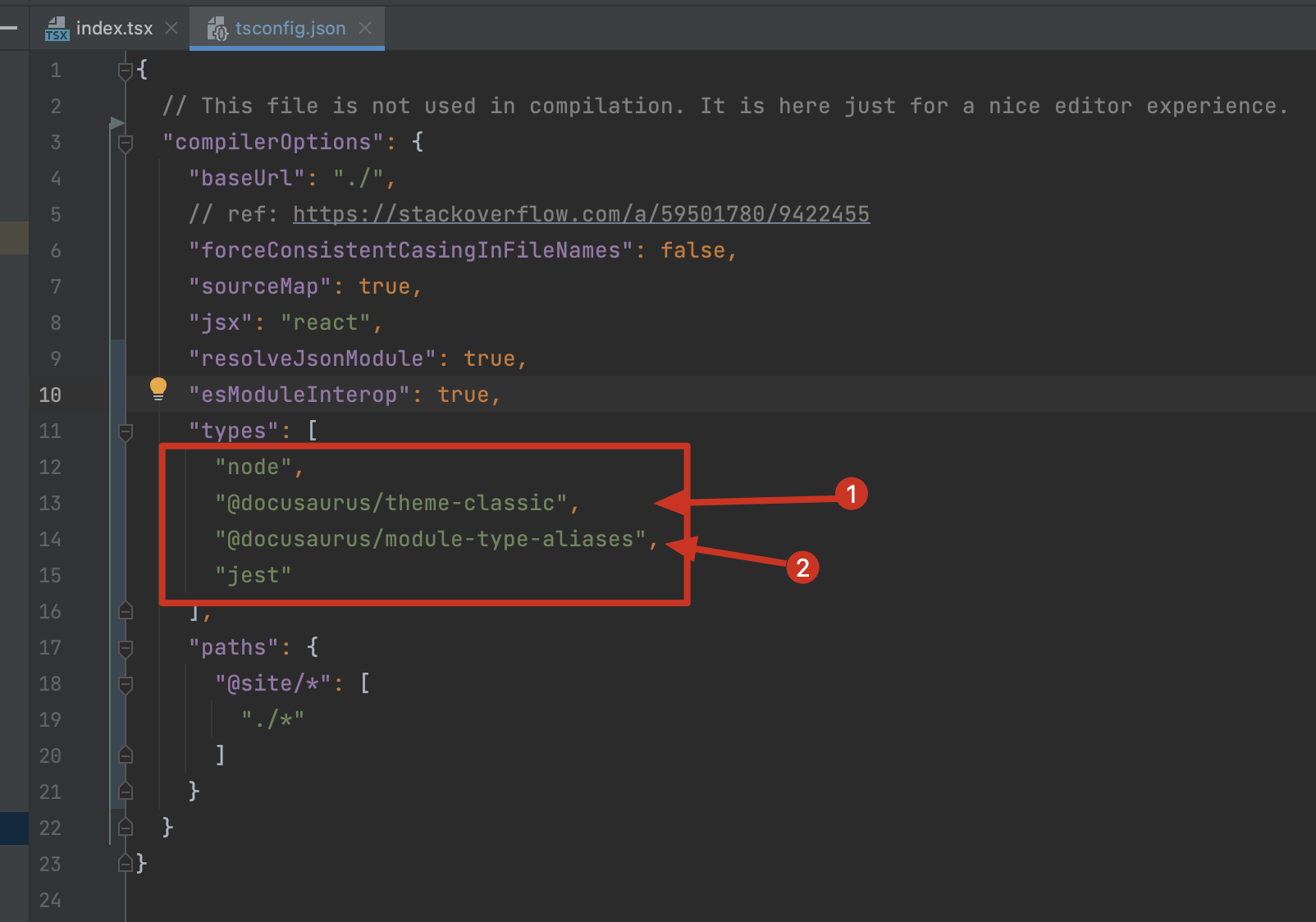Click the yellow lightbulb quick-fix icon
Viewport: 1316px width, 922px height.
(158, 389)
